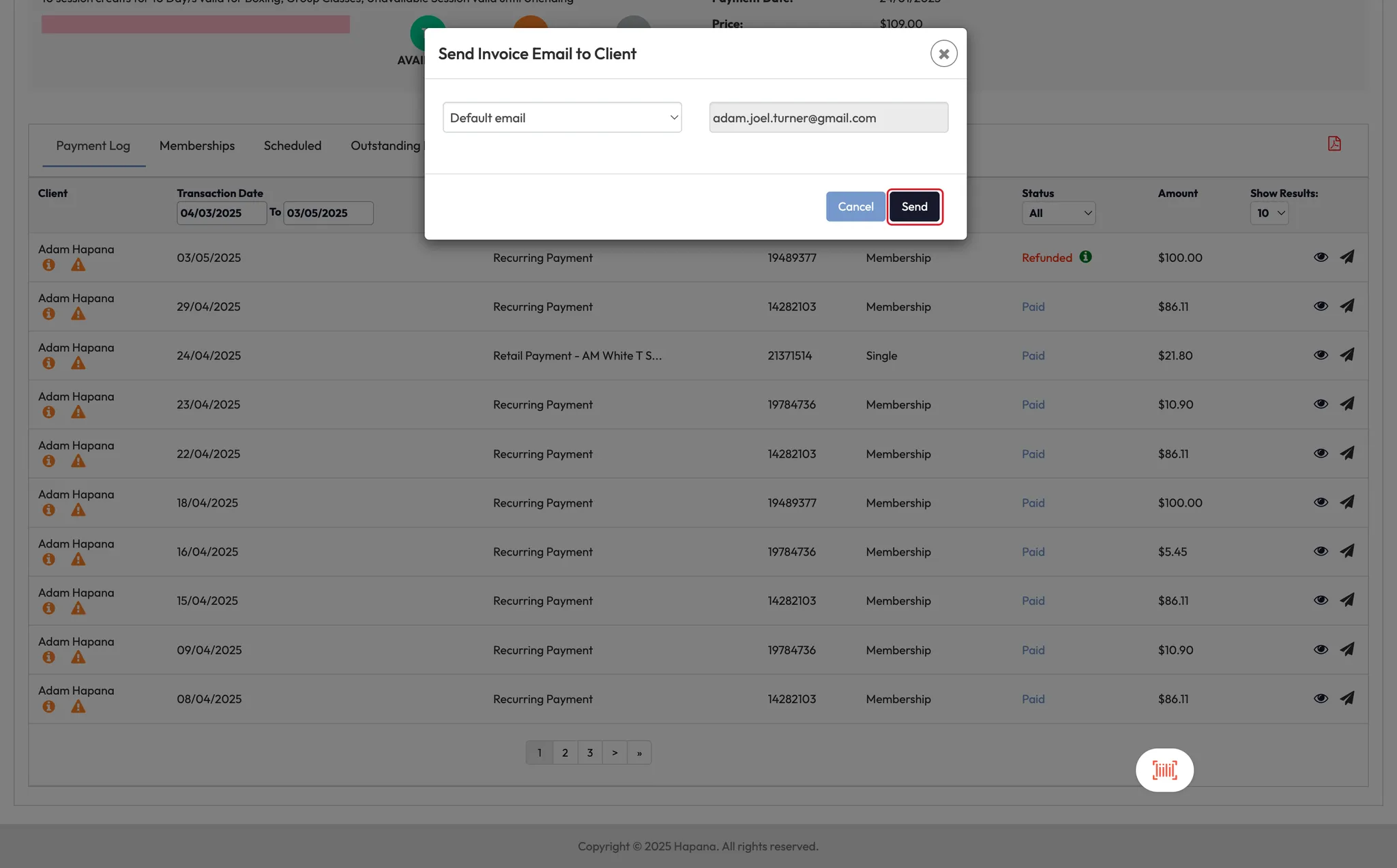The height and width of the screenshot is (868, 1397).
Task: Open the Scheduled tab
Action: pyautogui.click(x=292, y=145)
